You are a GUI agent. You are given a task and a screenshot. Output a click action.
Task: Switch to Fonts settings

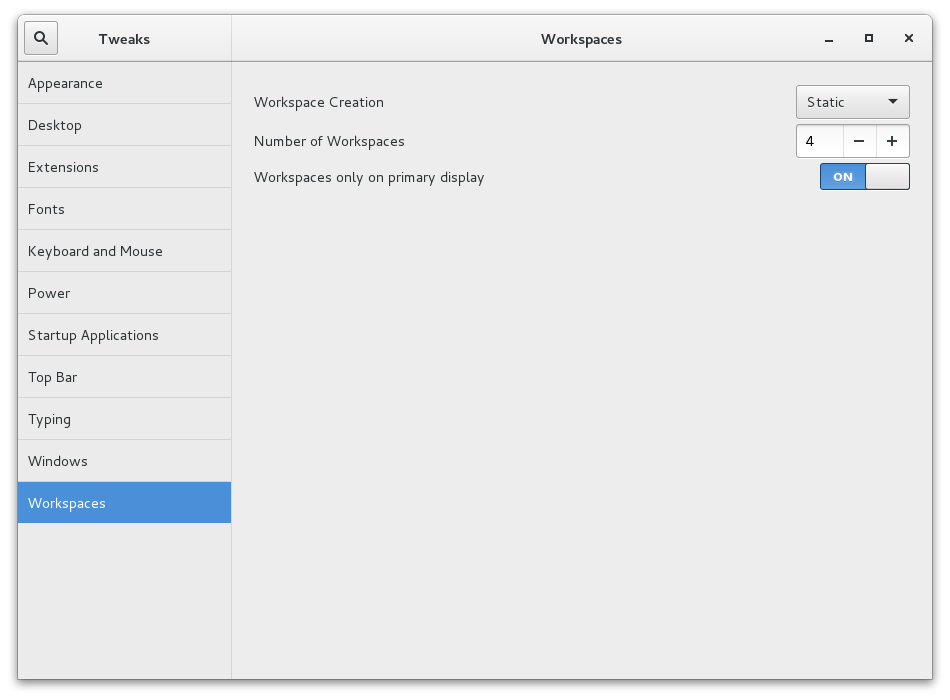124,209
